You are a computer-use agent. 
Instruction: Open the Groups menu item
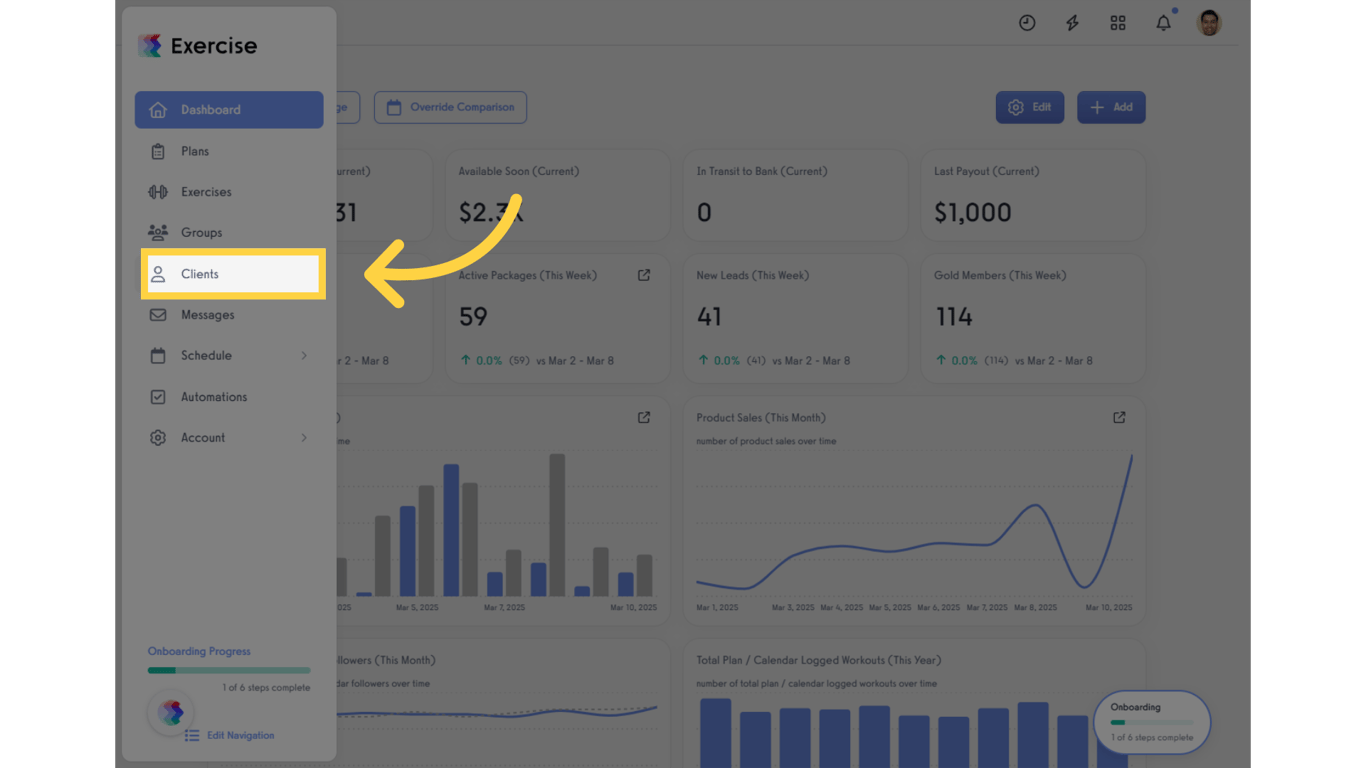(229, 233)
